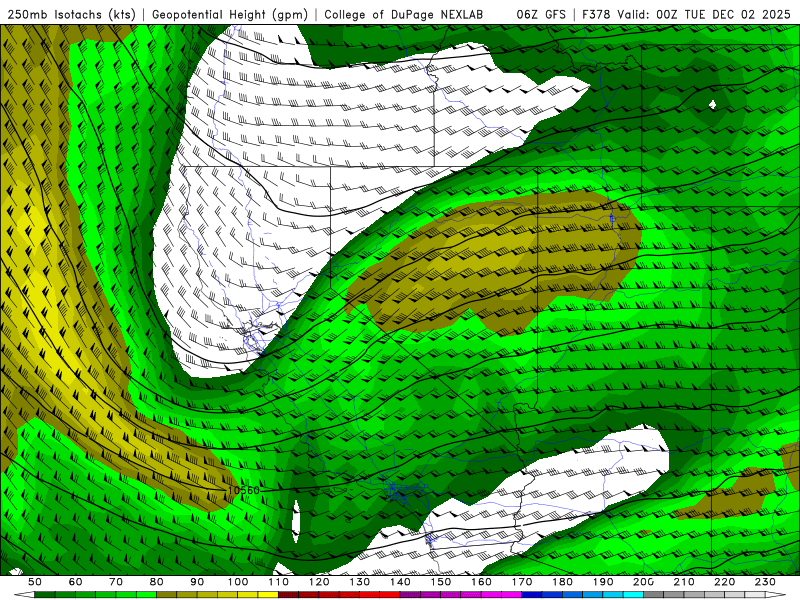
Task: Click the '06Z GFS' model run label
Action: 541,14
